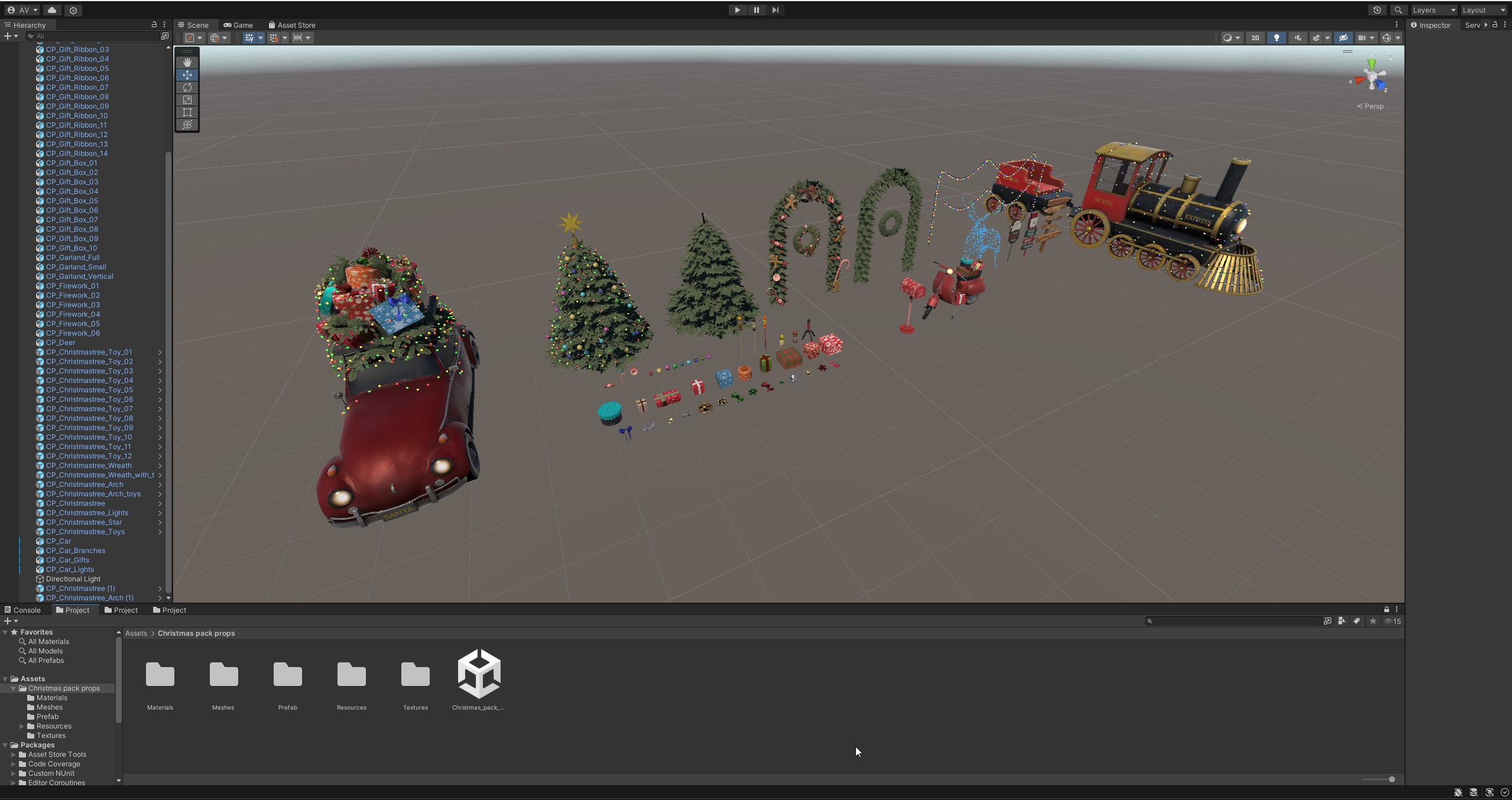Save search to Favorites star icon
The height and width of the screenshot is (800, 1512).
pyautogui.click(x=1373, y=621)
